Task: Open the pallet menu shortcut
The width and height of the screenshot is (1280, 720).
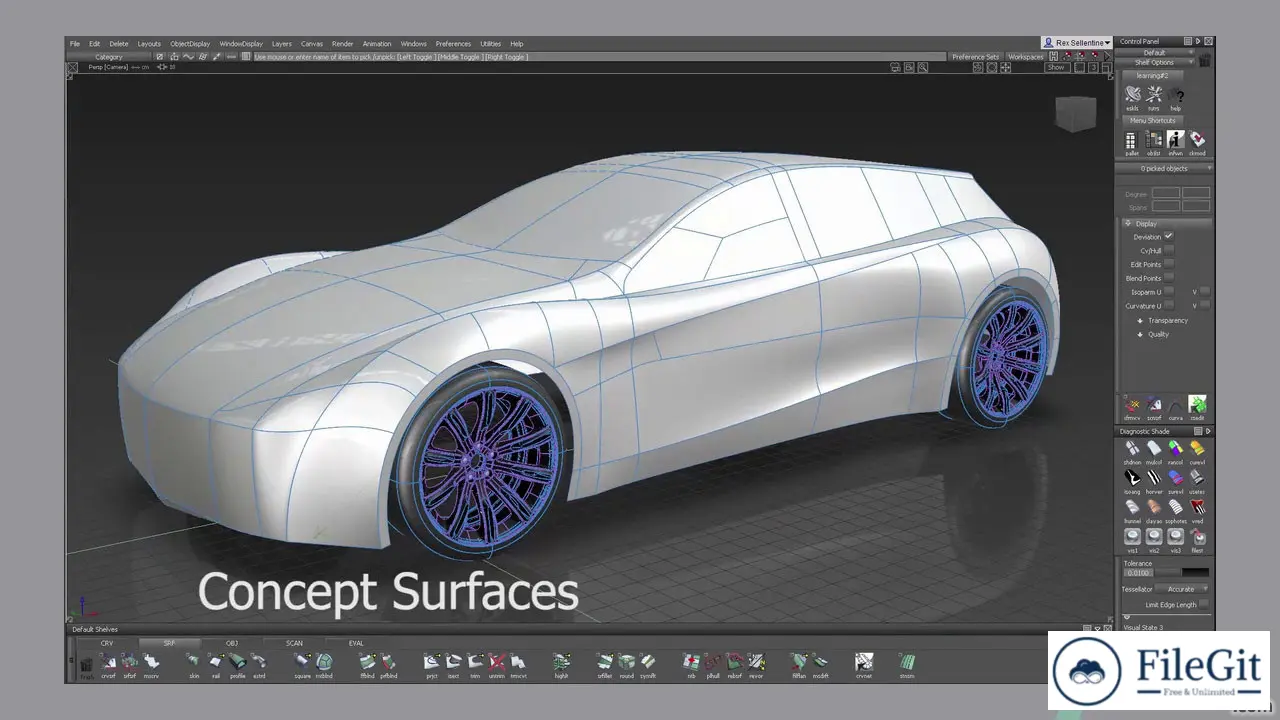Action: click(1132, 143)
